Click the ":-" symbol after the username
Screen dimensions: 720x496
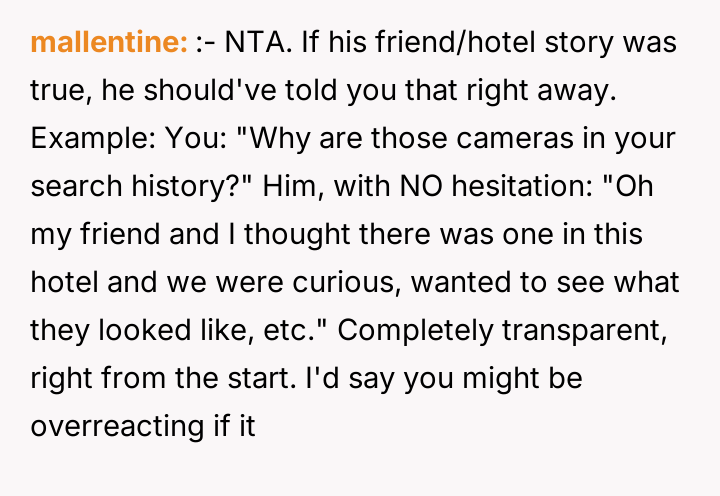(205, 44)
